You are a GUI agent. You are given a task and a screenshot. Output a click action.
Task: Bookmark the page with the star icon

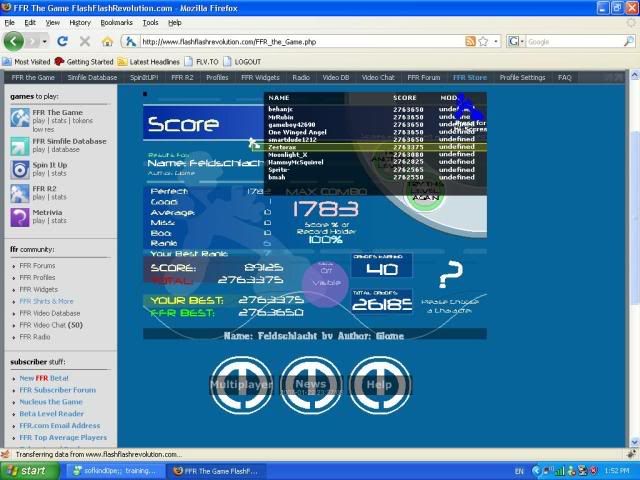[483, 42]
